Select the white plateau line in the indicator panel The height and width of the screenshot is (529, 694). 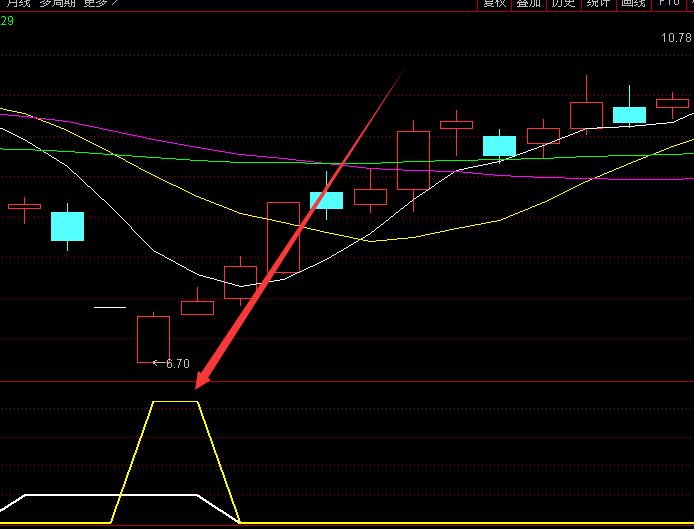110,495
